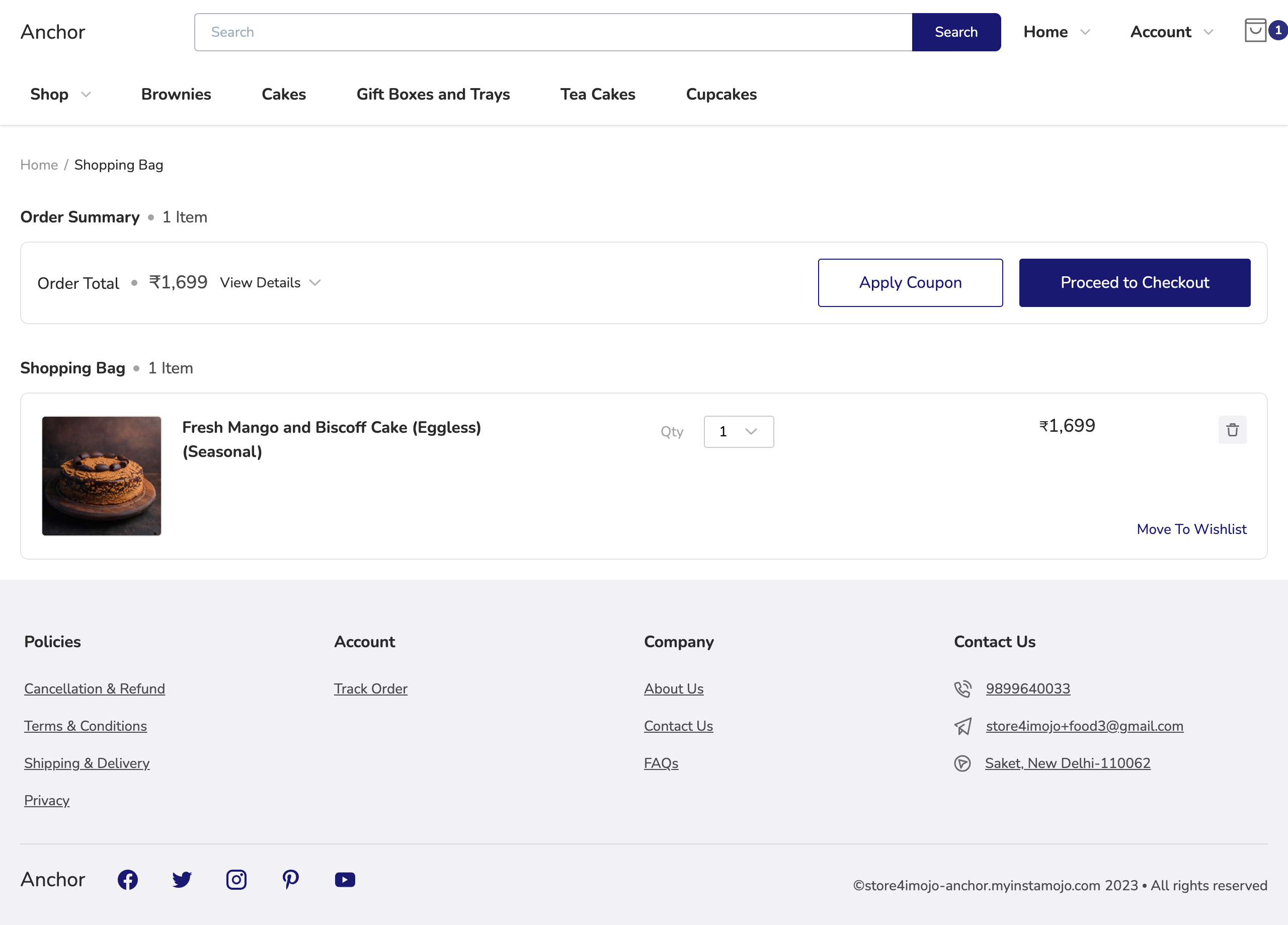Open the Account dropdown menu
Screen dimensions: 1288x925
tap(1172, 32)
